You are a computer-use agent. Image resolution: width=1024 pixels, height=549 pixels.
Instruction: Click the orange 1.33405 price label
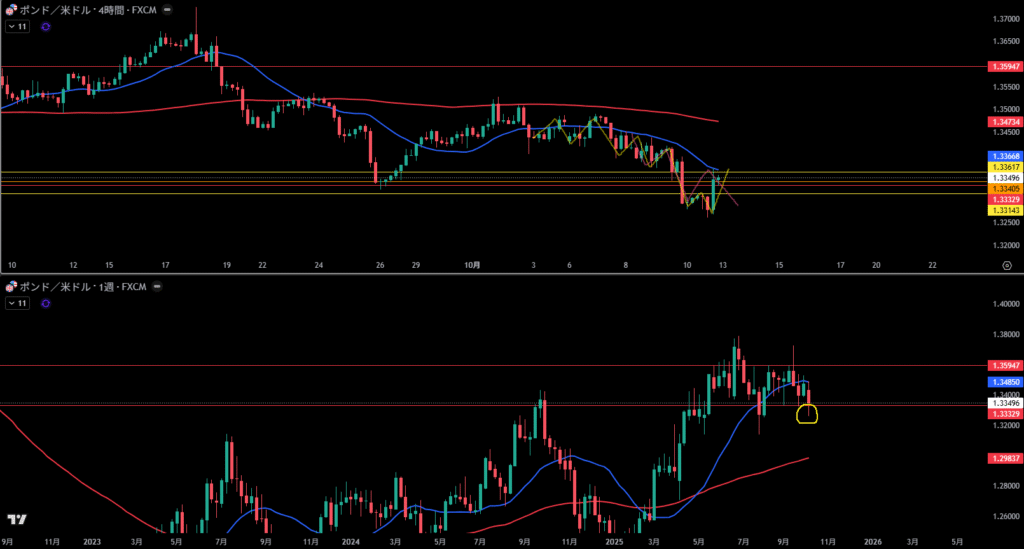(x=1003, y=188)
